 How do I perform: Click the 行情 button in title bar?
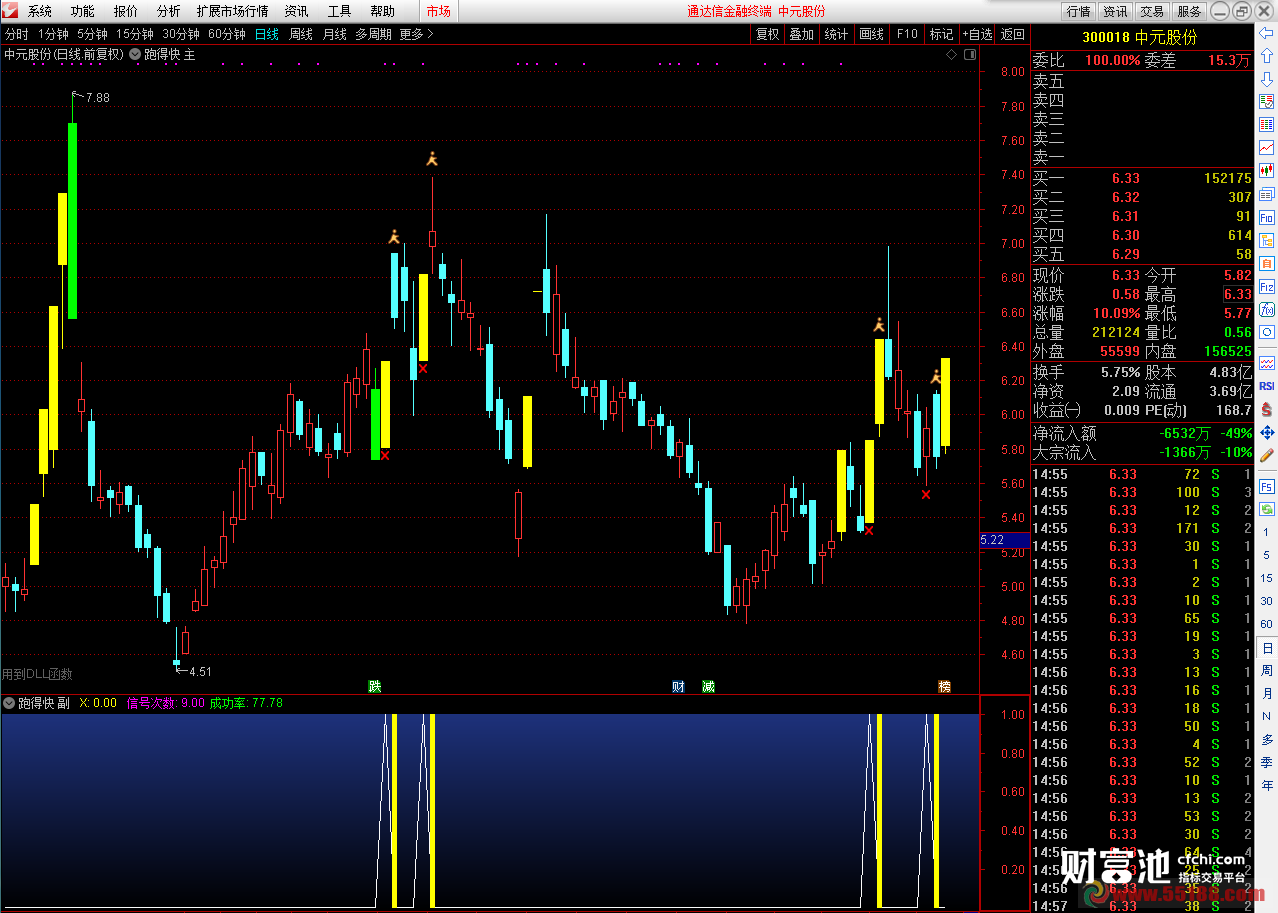(x=1079, y=11)
